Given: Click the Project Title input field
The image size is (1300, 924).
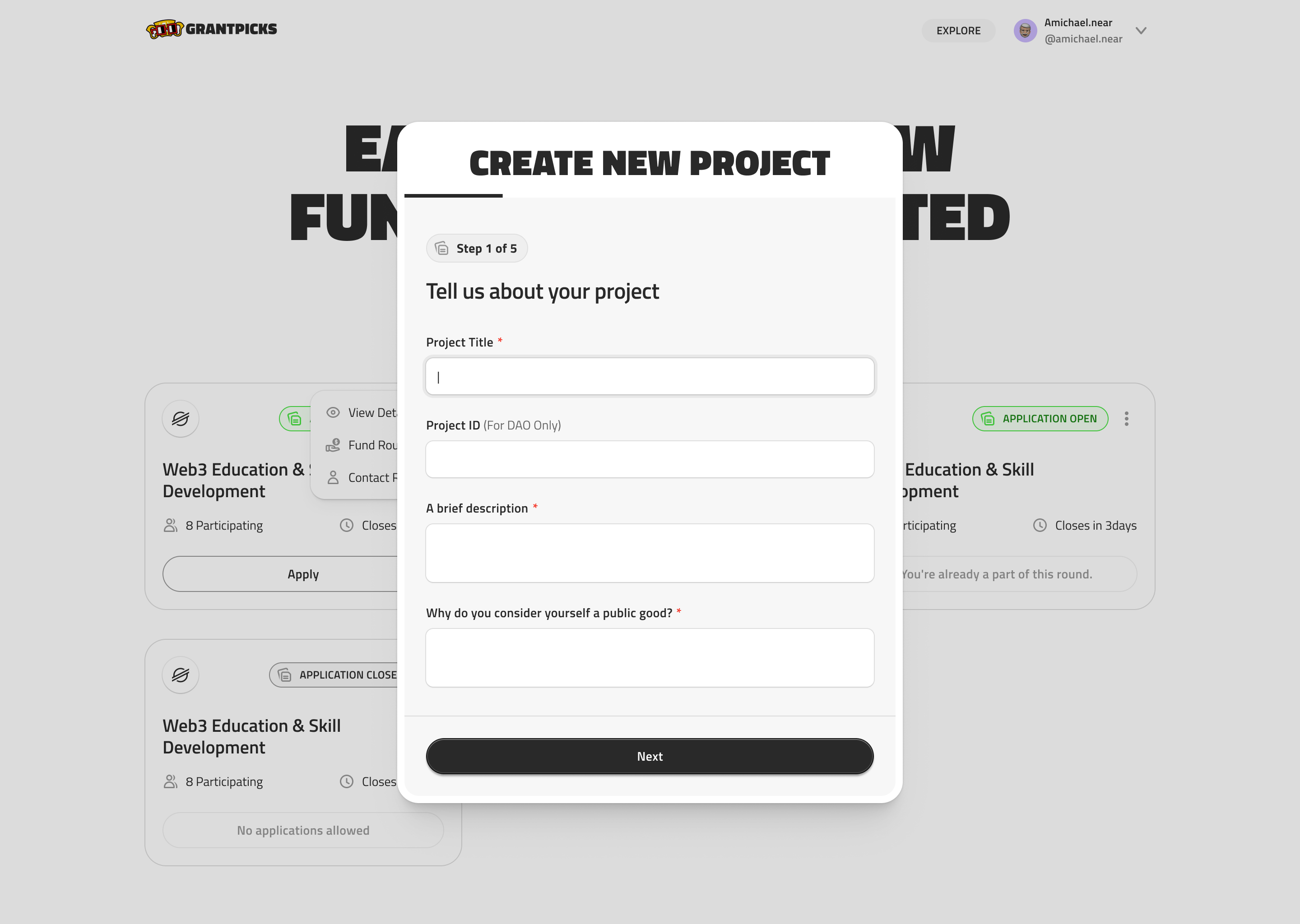Looking at the screenshot, I should pyautogui.click(x=650, y=376).
